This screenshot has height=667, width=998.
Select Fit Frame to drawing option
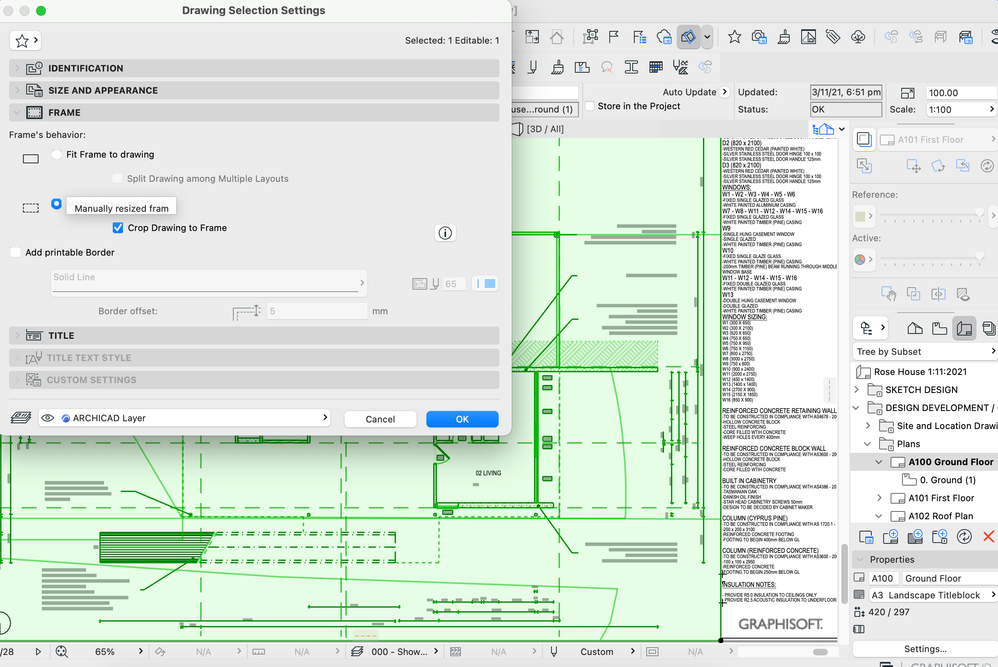[x=56, y=155]
